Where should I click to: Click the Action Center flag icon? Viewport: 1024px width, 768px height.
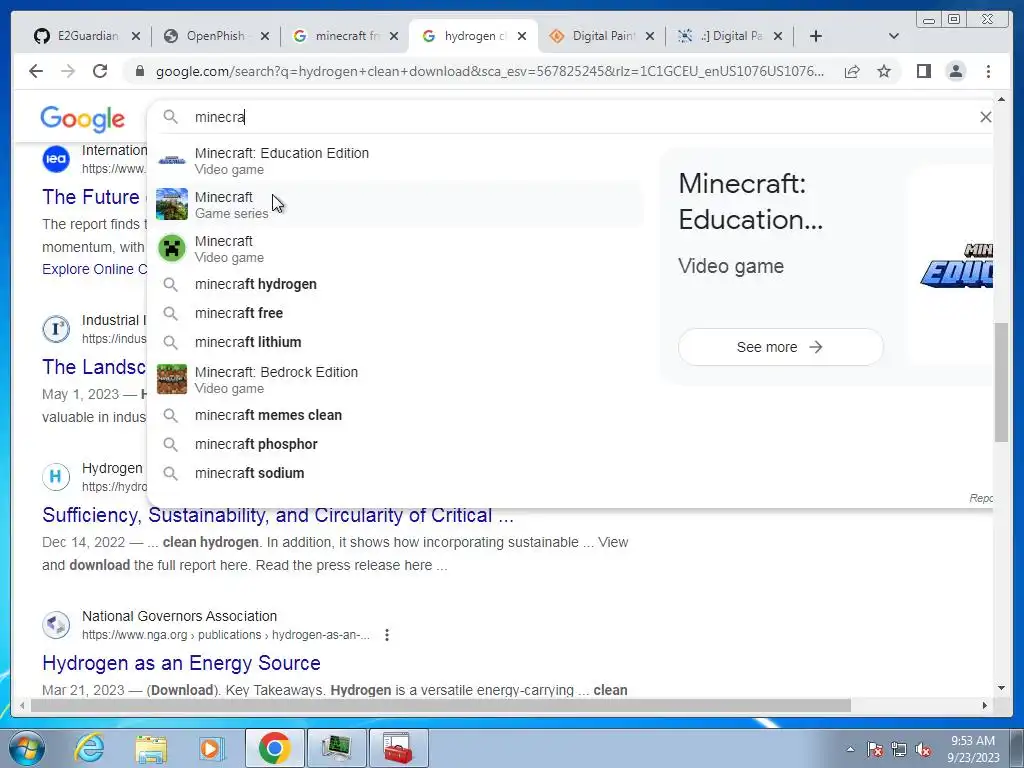(875, 749)
